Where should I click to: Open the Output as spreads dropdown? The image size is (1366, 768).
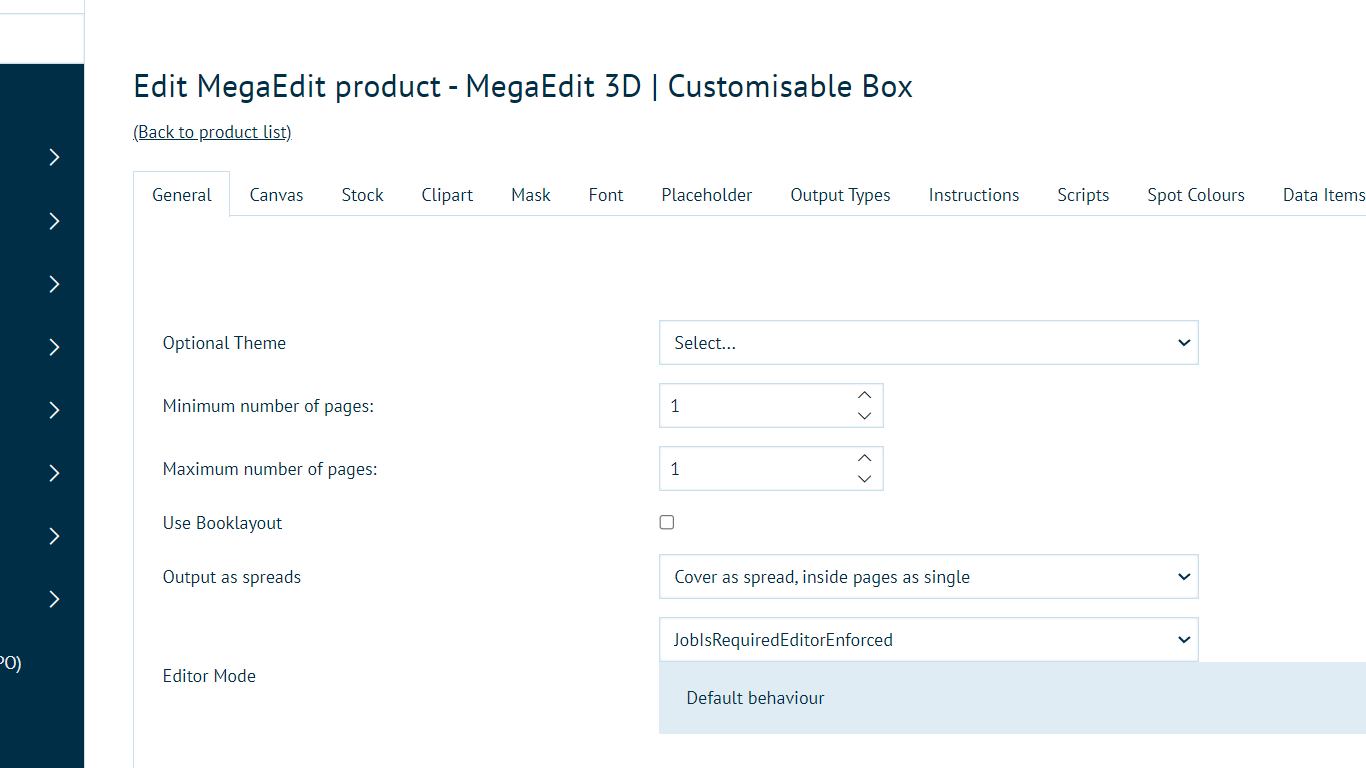[x=928, y=577]
